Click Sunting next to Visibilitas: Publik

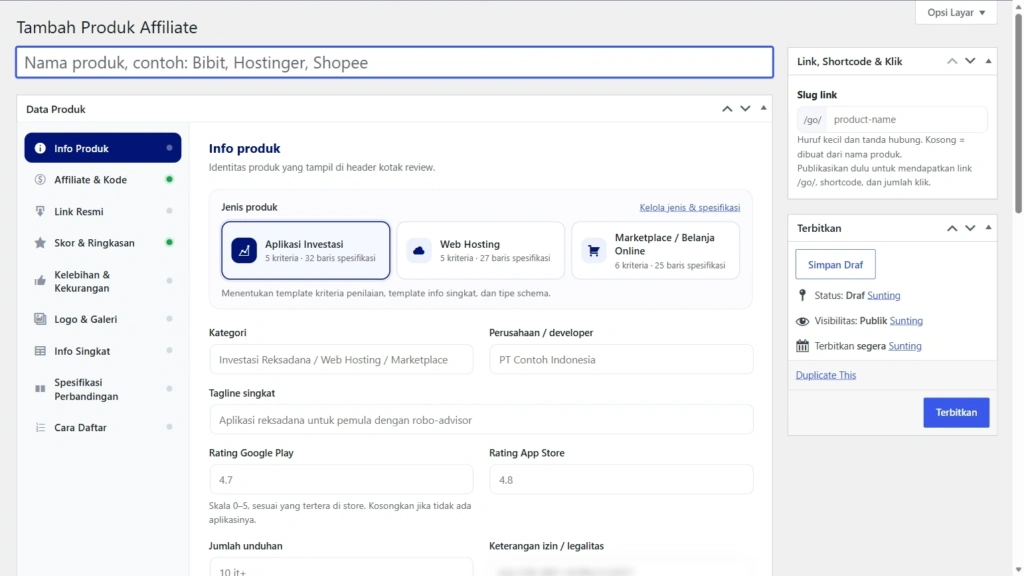pyautogui.click(x=906, y=321)
